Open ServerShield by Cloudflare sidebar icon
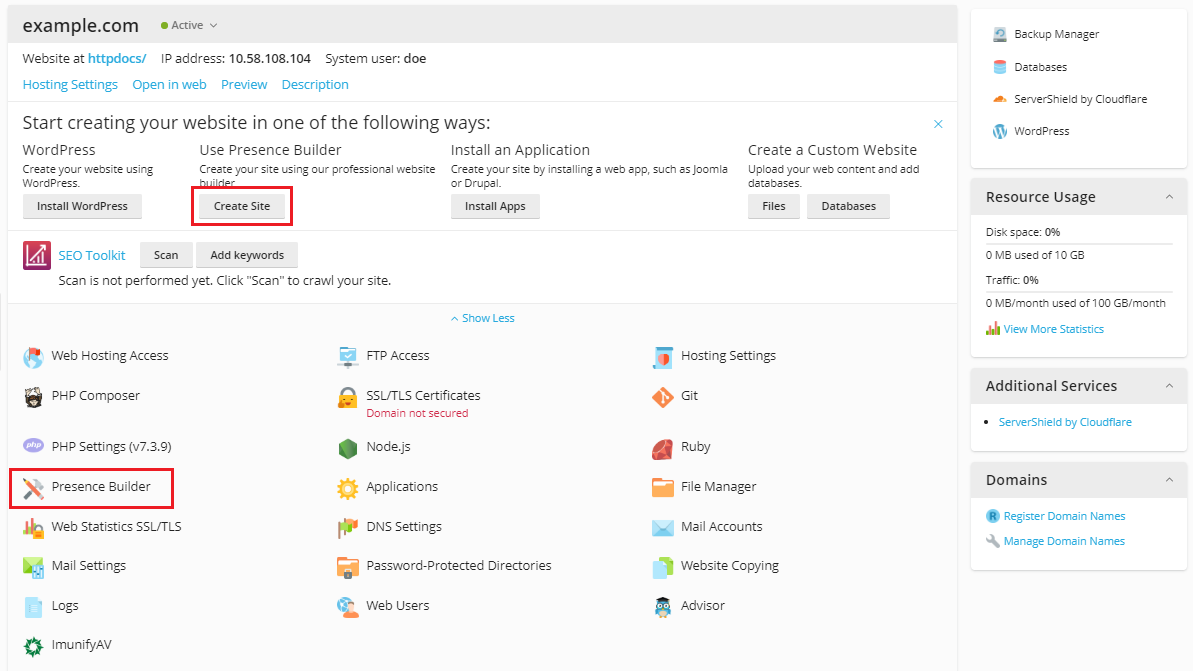Viewport: 1193px width, 671px height. click(1000, 99)
